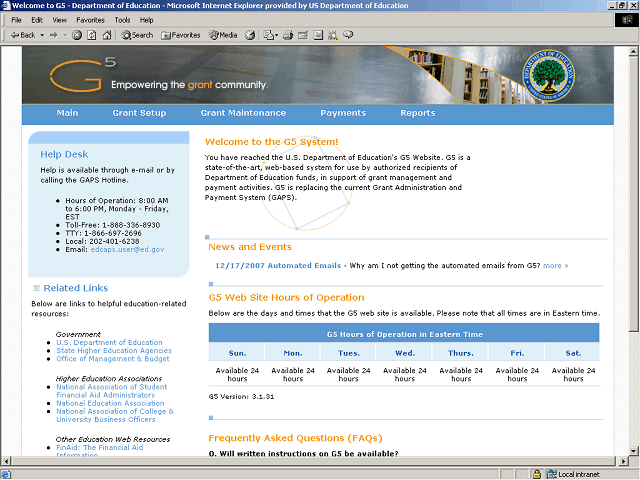Stop page loading with Stop icon

coord(77,36)
